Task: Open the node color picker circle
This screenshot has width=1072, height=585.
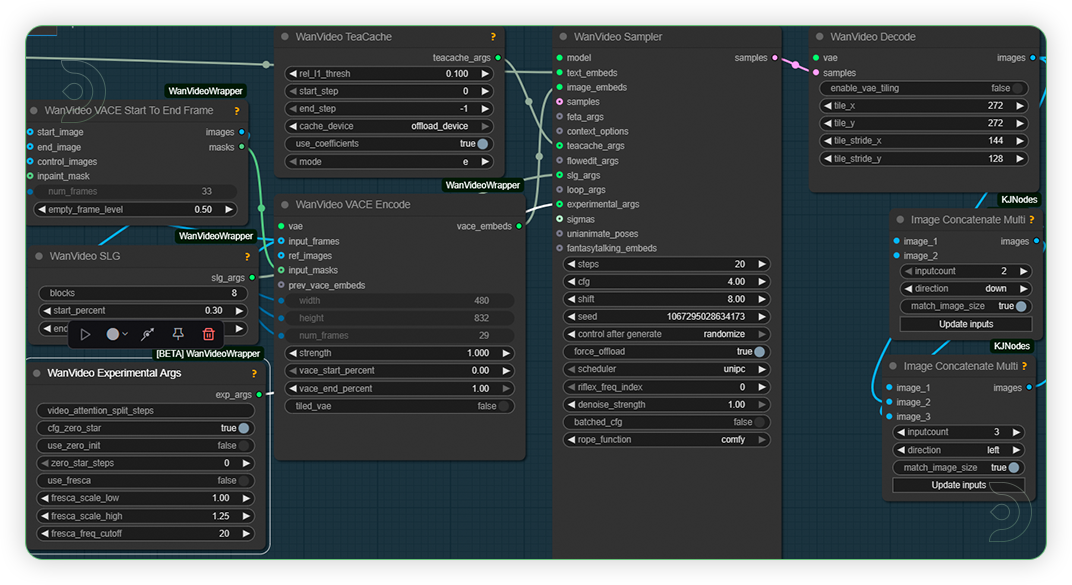Action: pos(113,334)
